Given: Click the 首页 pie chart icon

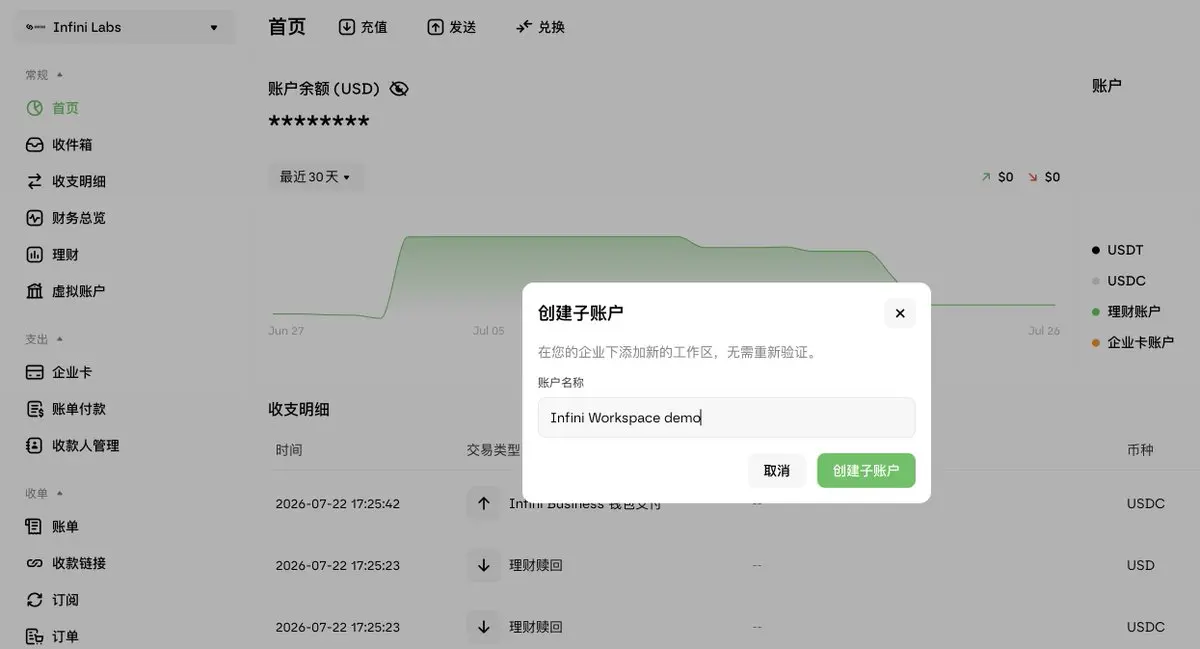Looking at the screenshot, I should point(35,108).
